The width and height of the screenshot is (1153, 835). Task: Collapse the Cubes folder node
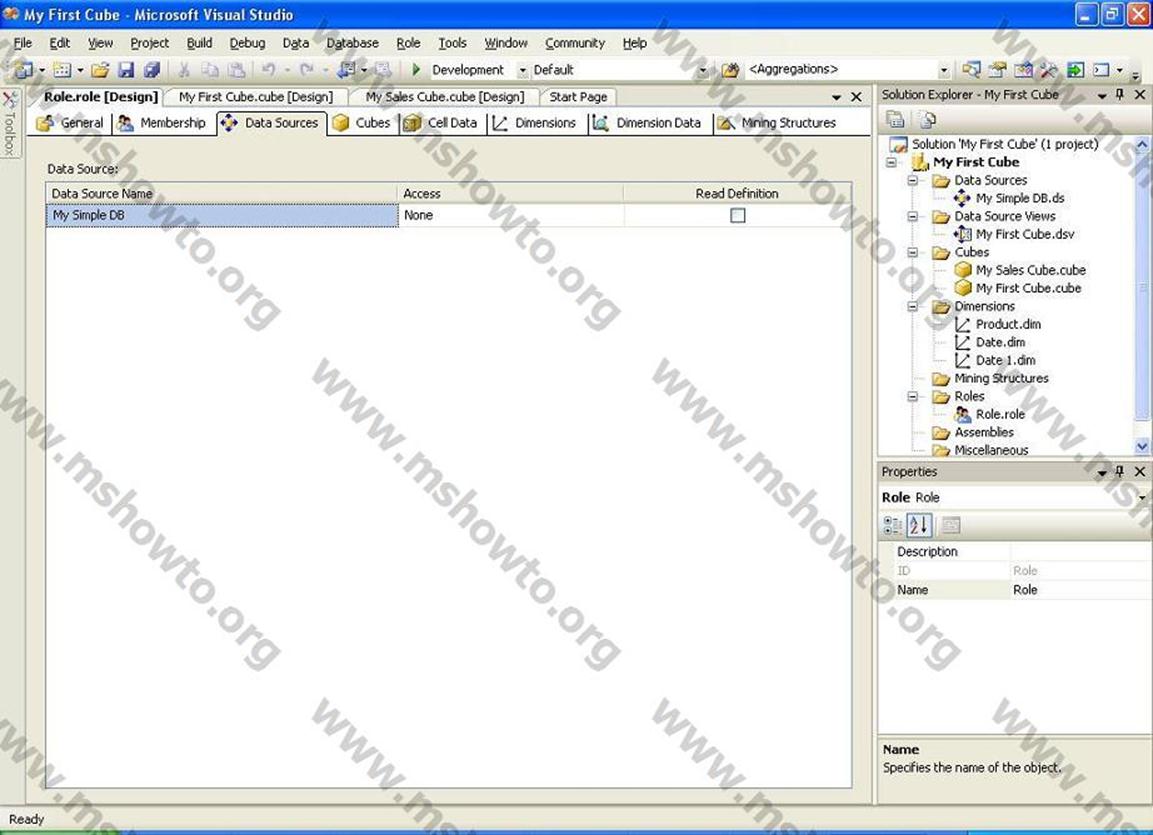pos(913,252)
